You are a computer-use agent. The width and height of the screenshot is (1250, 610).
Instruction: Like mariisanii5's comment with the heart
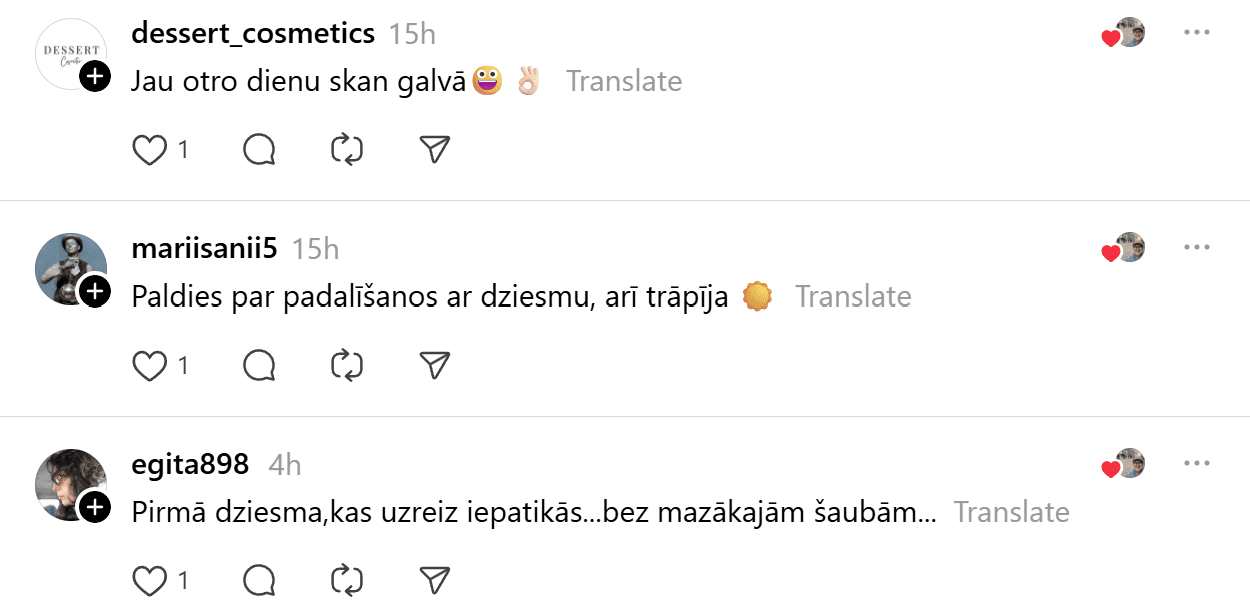149,366
